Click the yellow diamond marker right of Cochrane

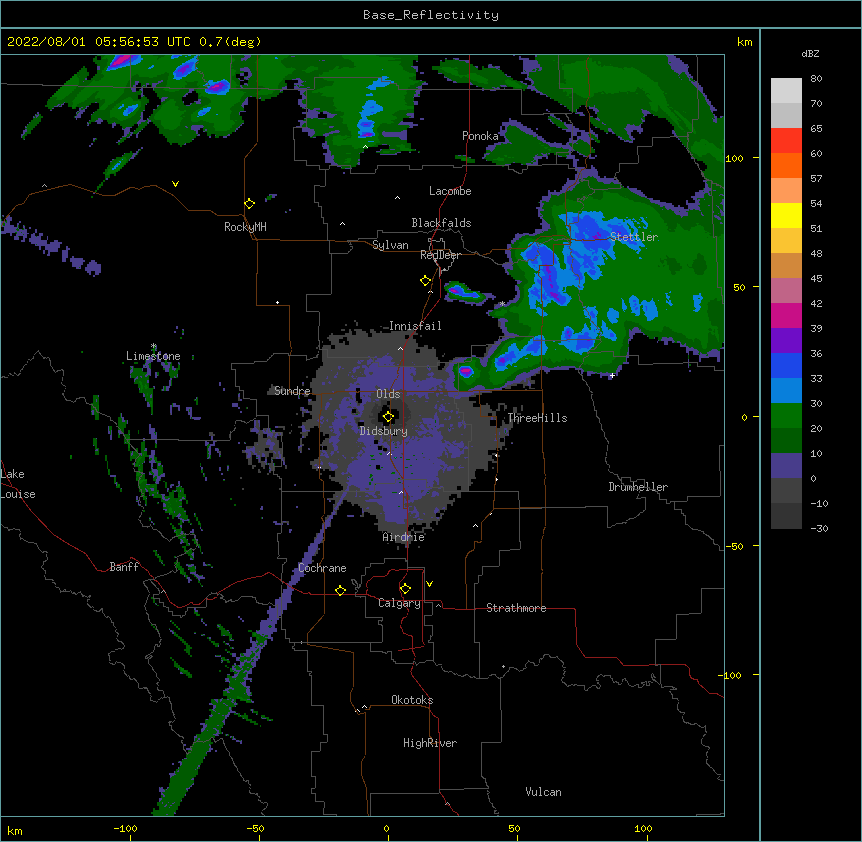[340, 590]
